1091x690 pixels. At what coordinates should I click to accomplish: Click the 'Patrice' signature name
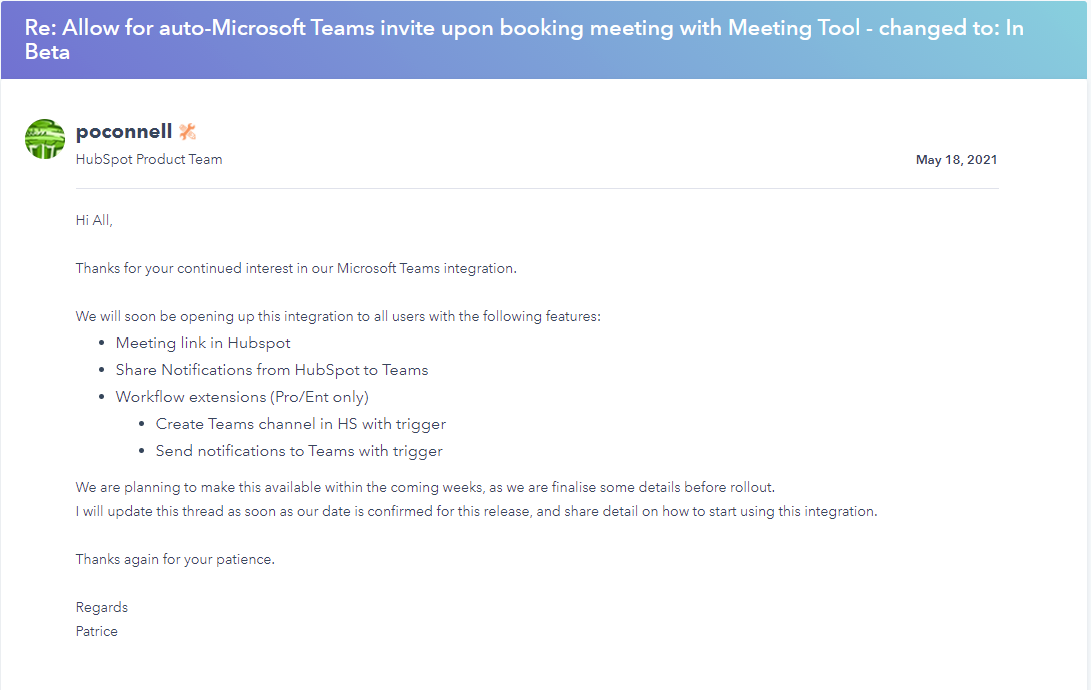[x=97, y=632]
